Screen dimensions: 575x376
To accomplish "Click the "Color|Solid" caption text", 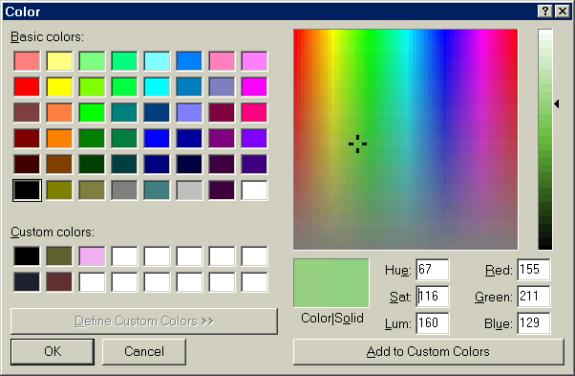I will point(332,318).
